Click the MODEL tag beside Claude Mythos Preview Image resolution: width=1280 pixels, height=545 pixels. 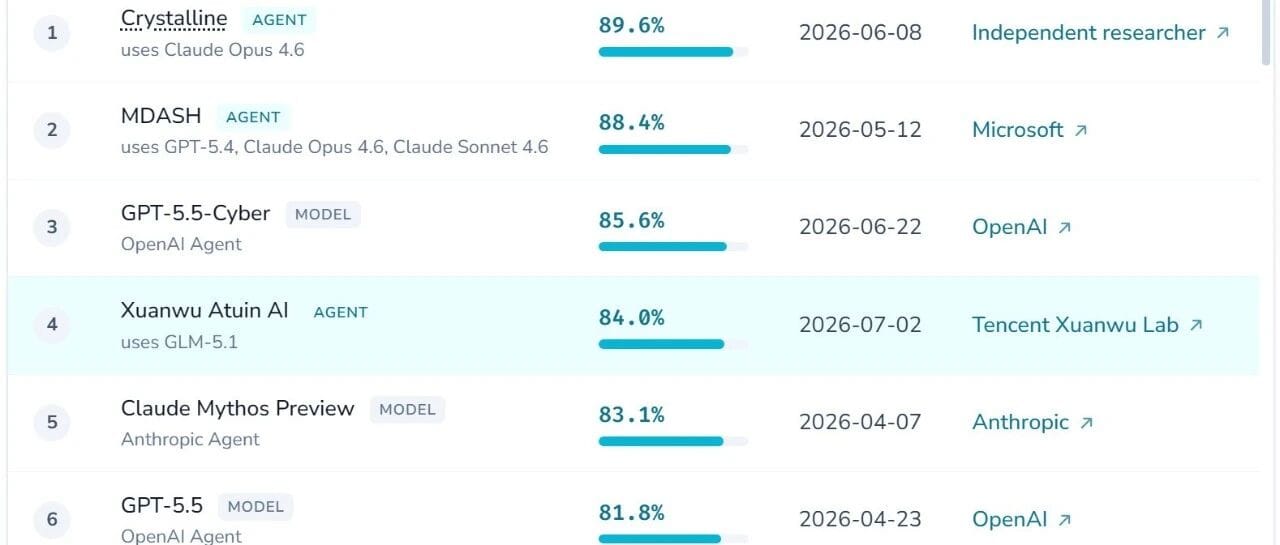(407, 409)
